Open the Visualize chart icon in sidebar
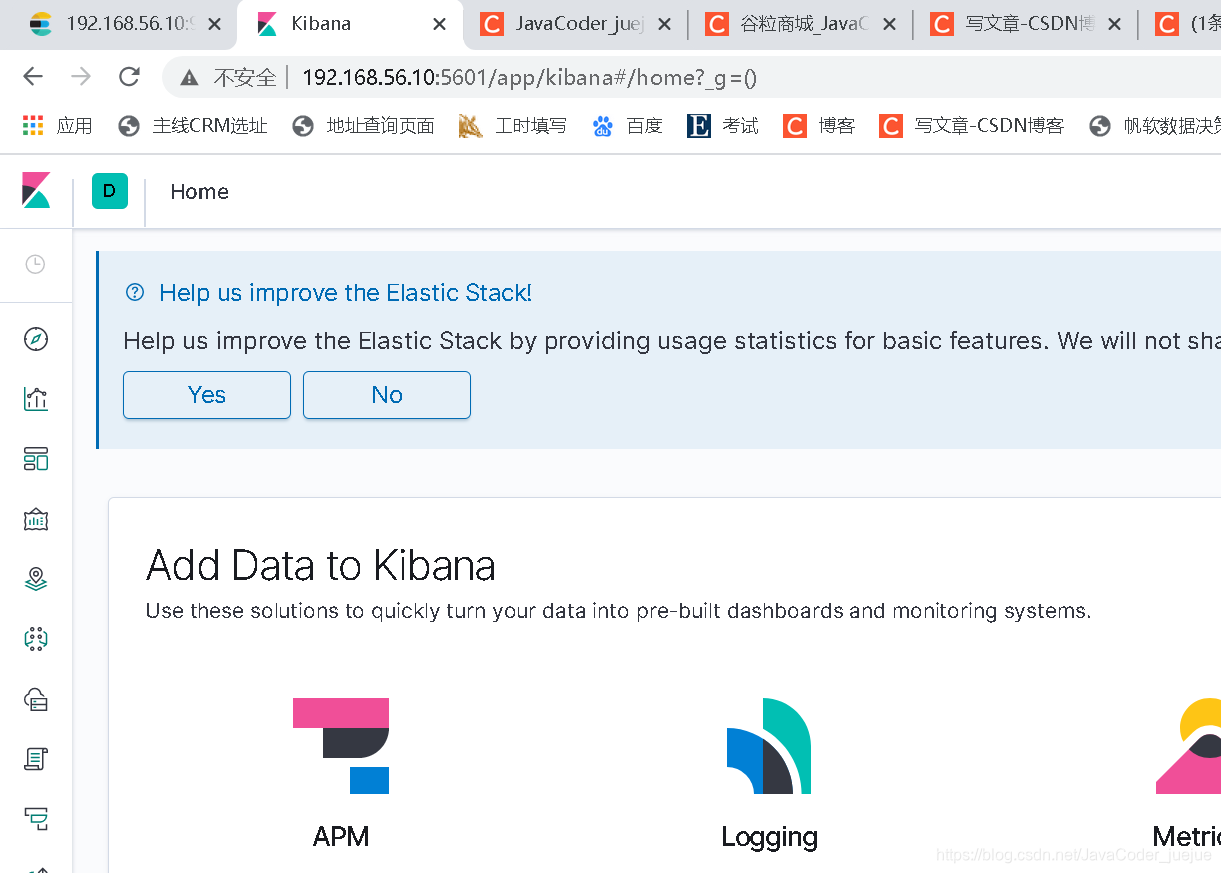The image size is (1221, 873). tap(36, 399)
